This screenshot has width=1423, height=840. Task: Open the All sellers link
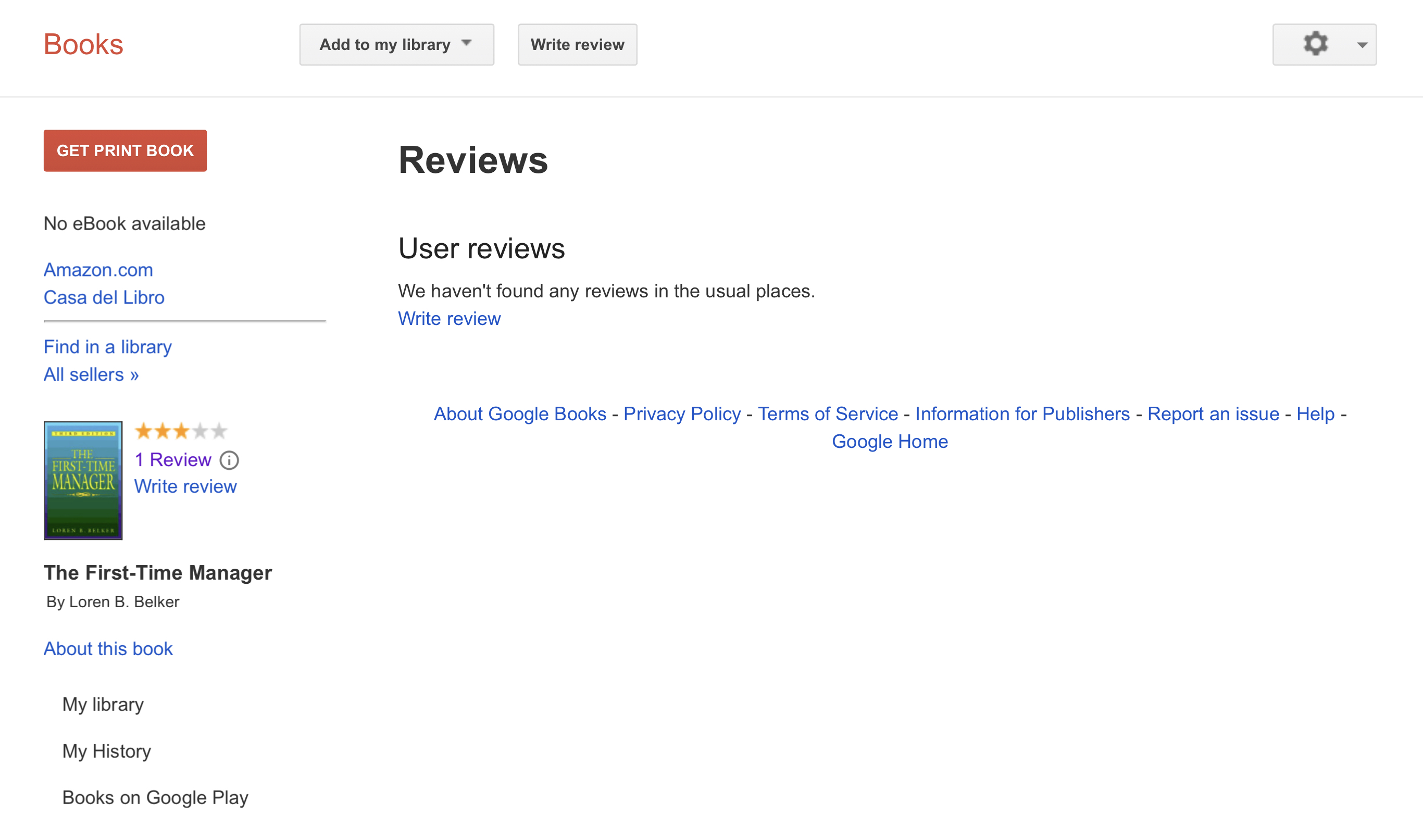[x=91, y=375]
